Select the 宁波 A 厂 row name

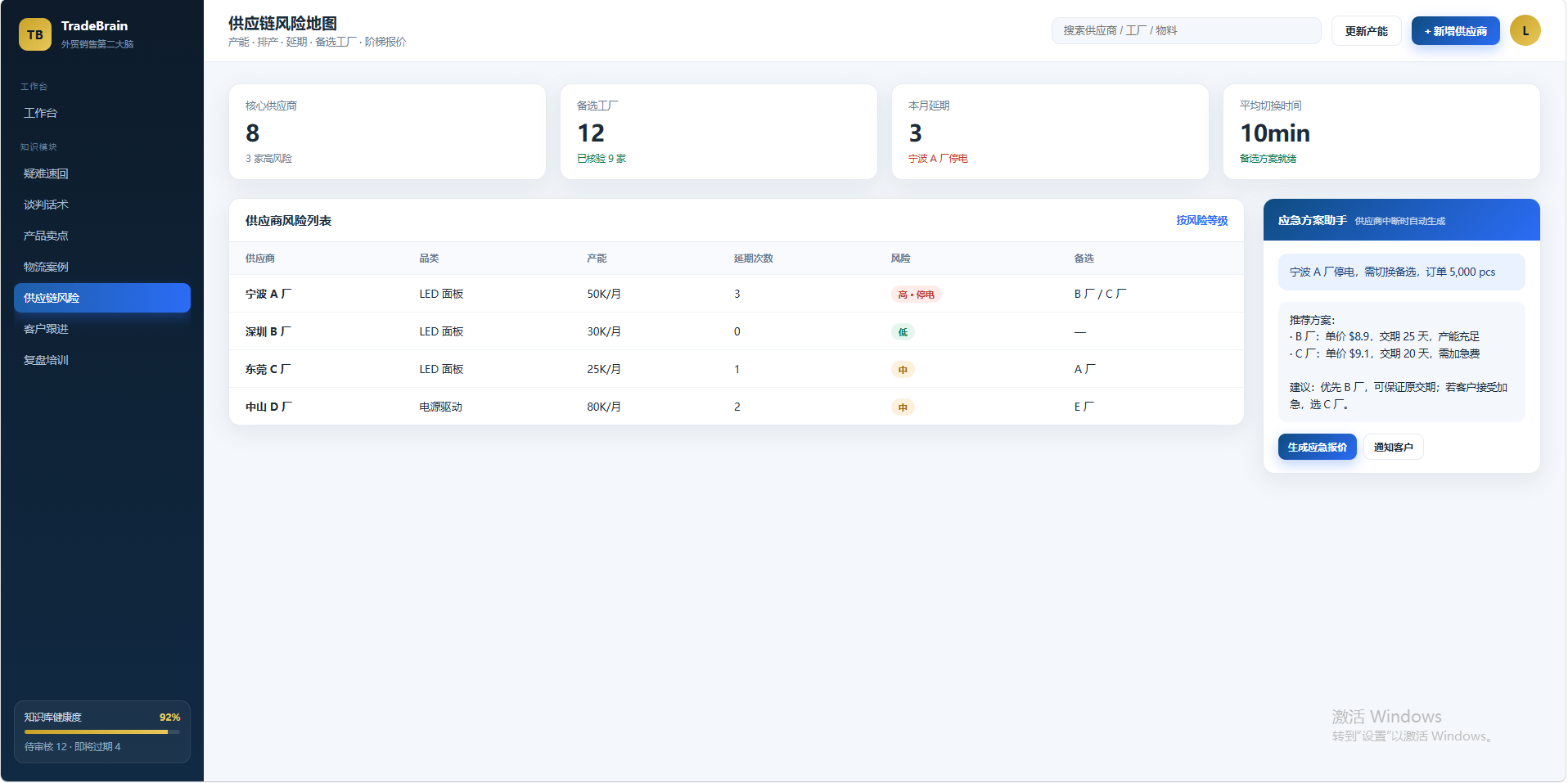pyautogui.click(x=268, y=294)
